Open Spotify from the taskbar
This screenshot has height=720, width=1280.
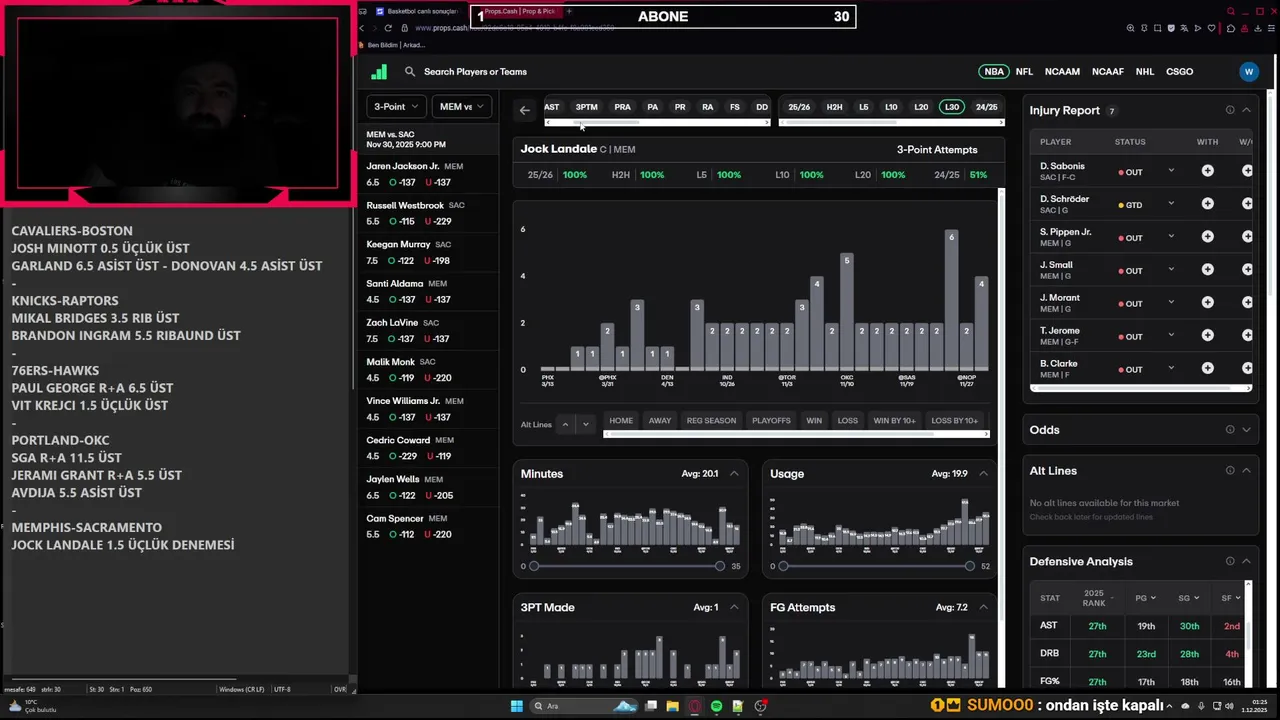[716, 706]
